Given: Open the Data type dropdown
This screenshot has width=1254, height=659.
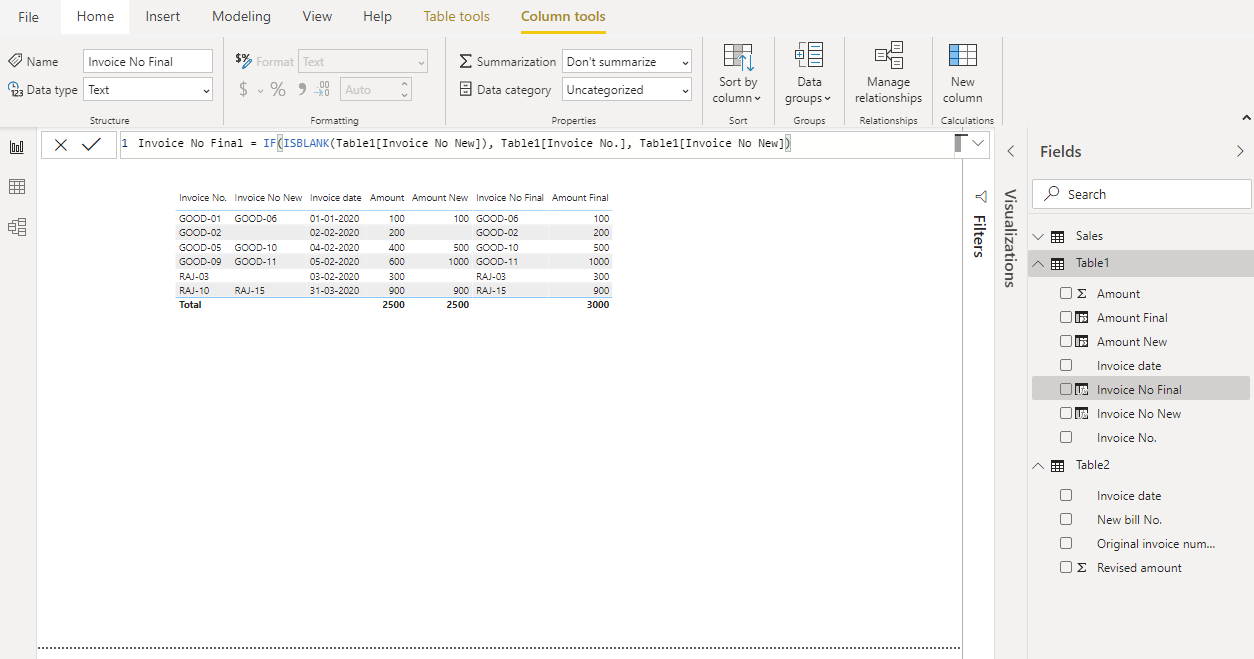Looking at the screenshot, I should tap(148, 90).
